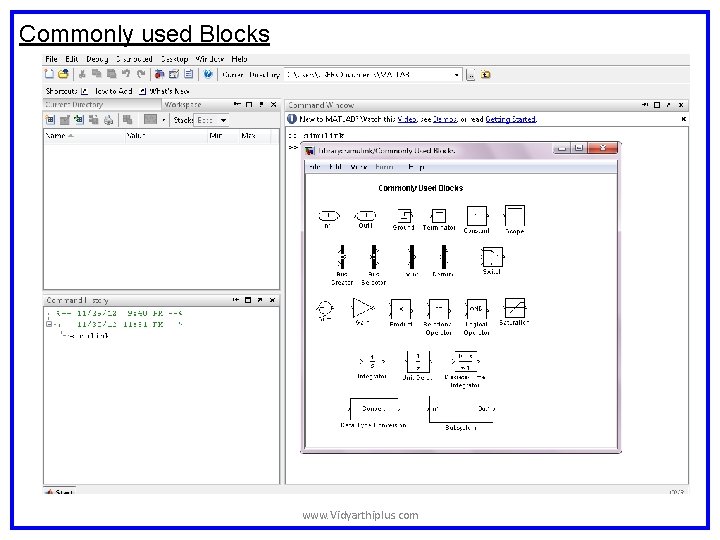The image size is (720, 540).
Task: Go up one directory level icon
Action: click(x=485, y=74)
